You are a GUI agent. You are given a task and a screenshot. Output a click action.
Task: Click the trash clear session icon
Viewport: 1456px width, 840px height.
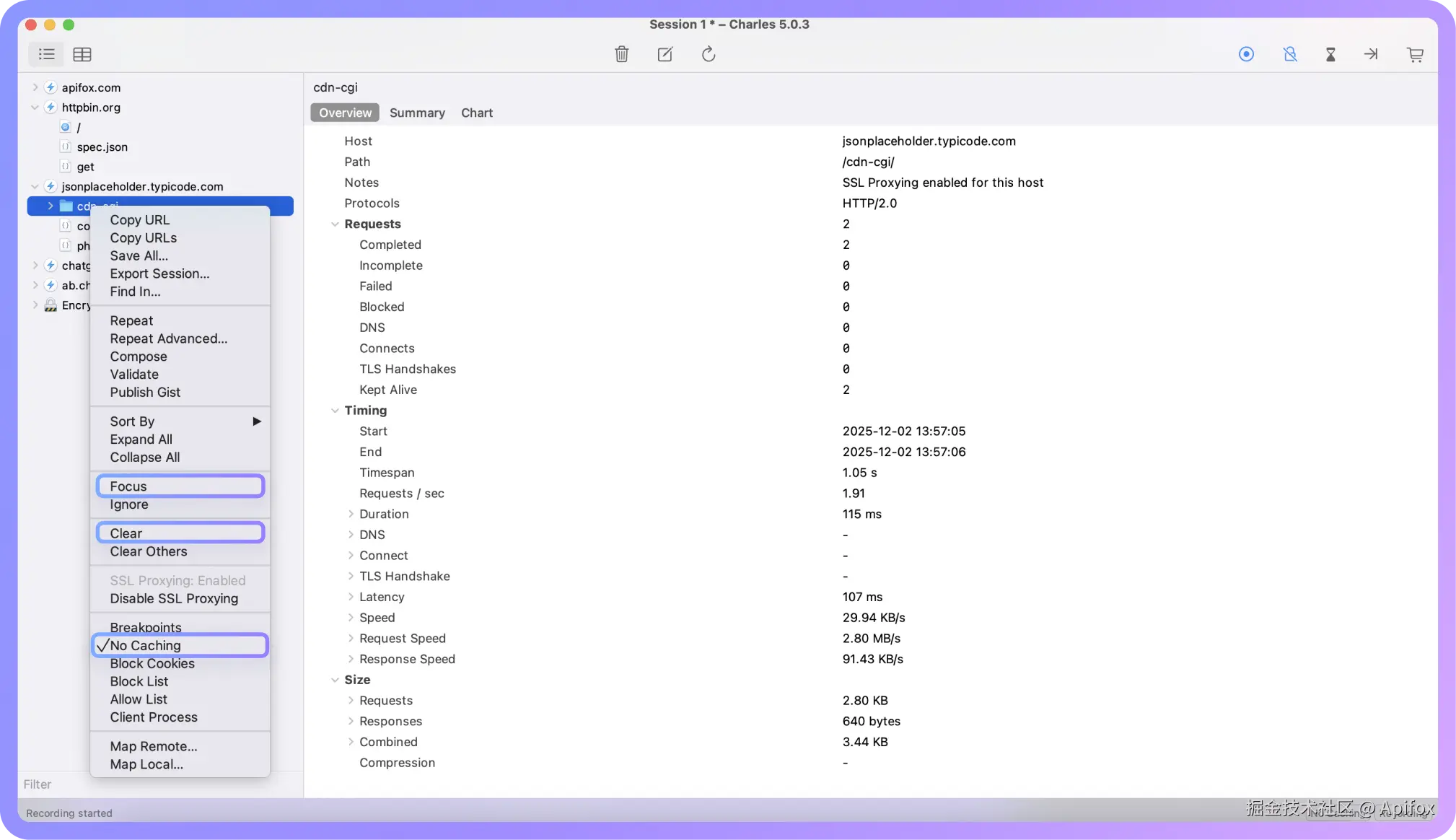point(621,54)
